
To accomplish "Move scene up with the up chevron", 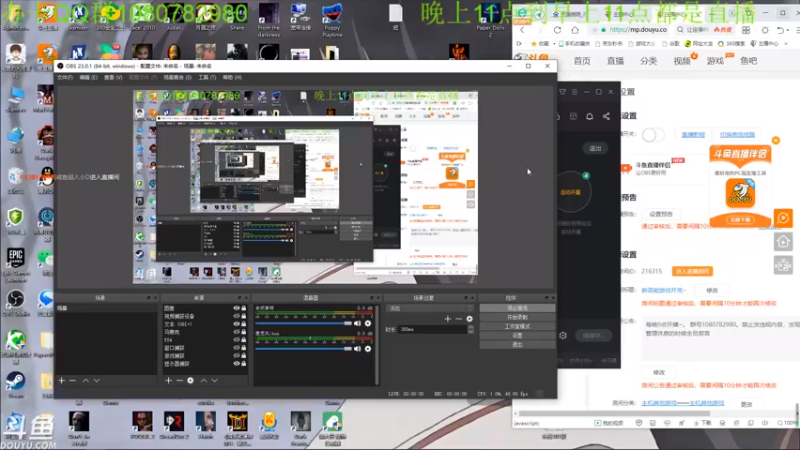I will [86, 381].
